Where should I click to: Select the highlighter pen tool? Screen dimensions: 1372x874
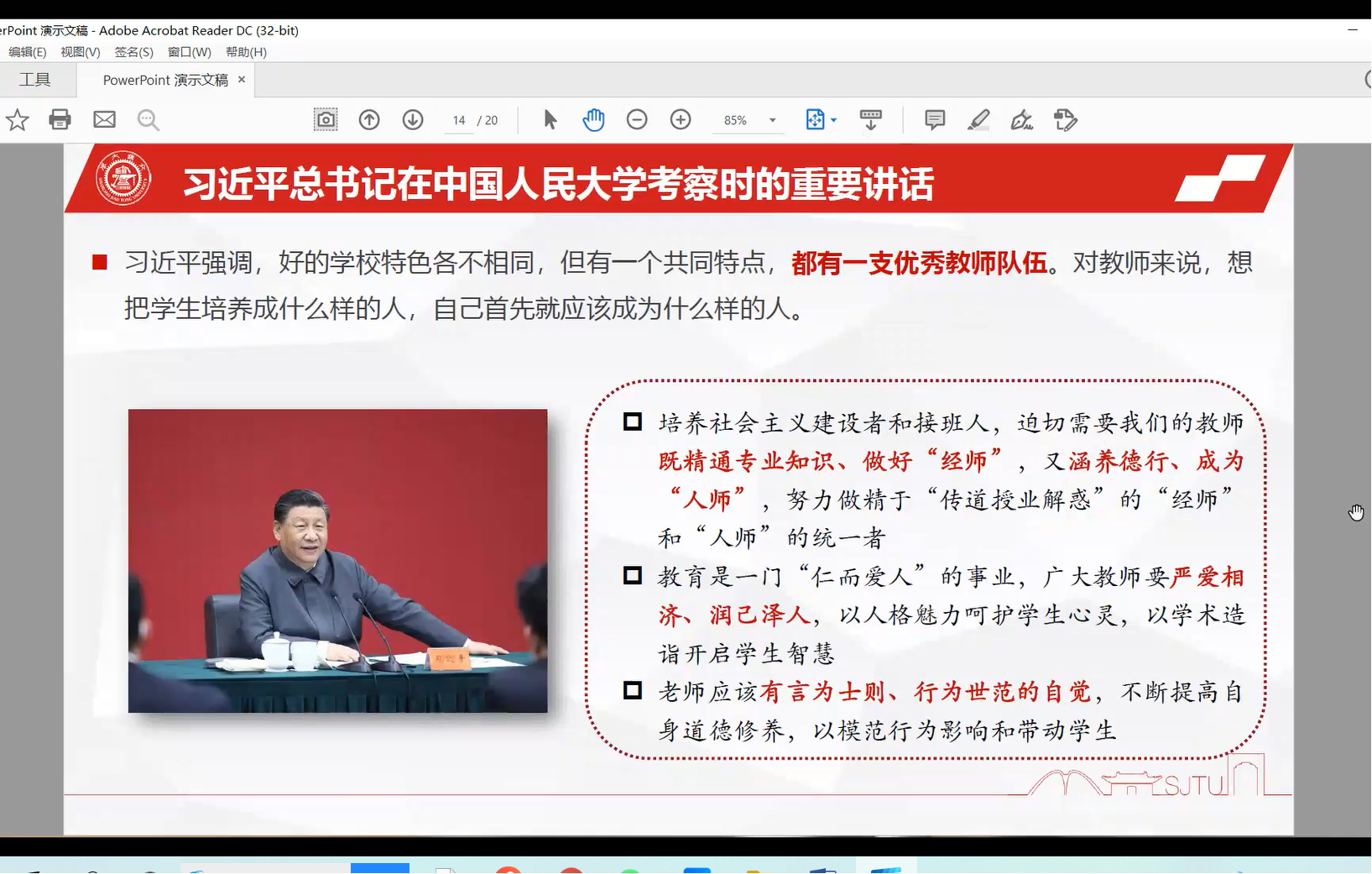click(x=978, y=120)
